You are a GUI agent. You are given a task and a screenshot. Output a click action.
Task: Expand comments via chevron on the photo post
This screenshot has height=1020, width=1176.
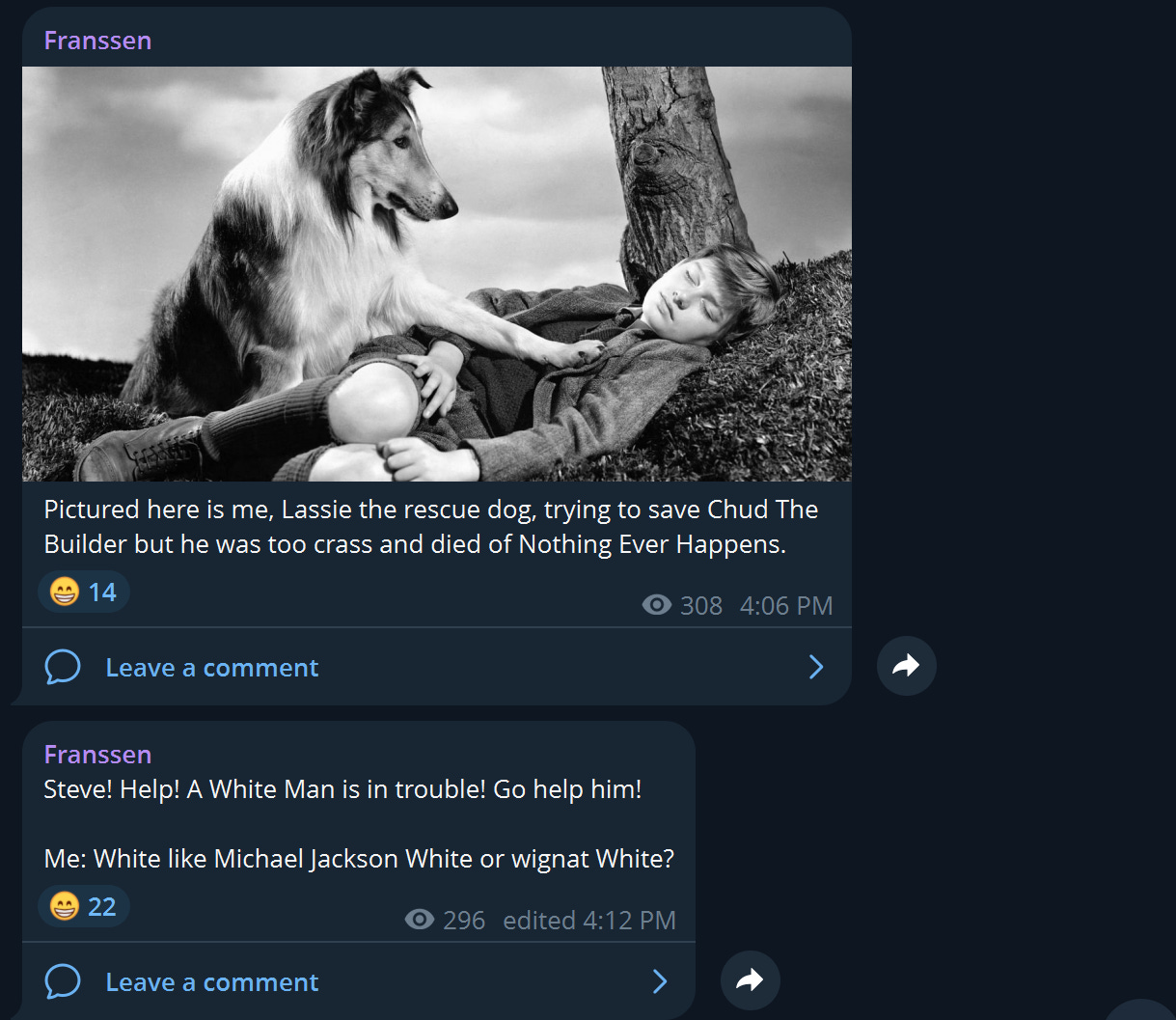click(816, 667)
